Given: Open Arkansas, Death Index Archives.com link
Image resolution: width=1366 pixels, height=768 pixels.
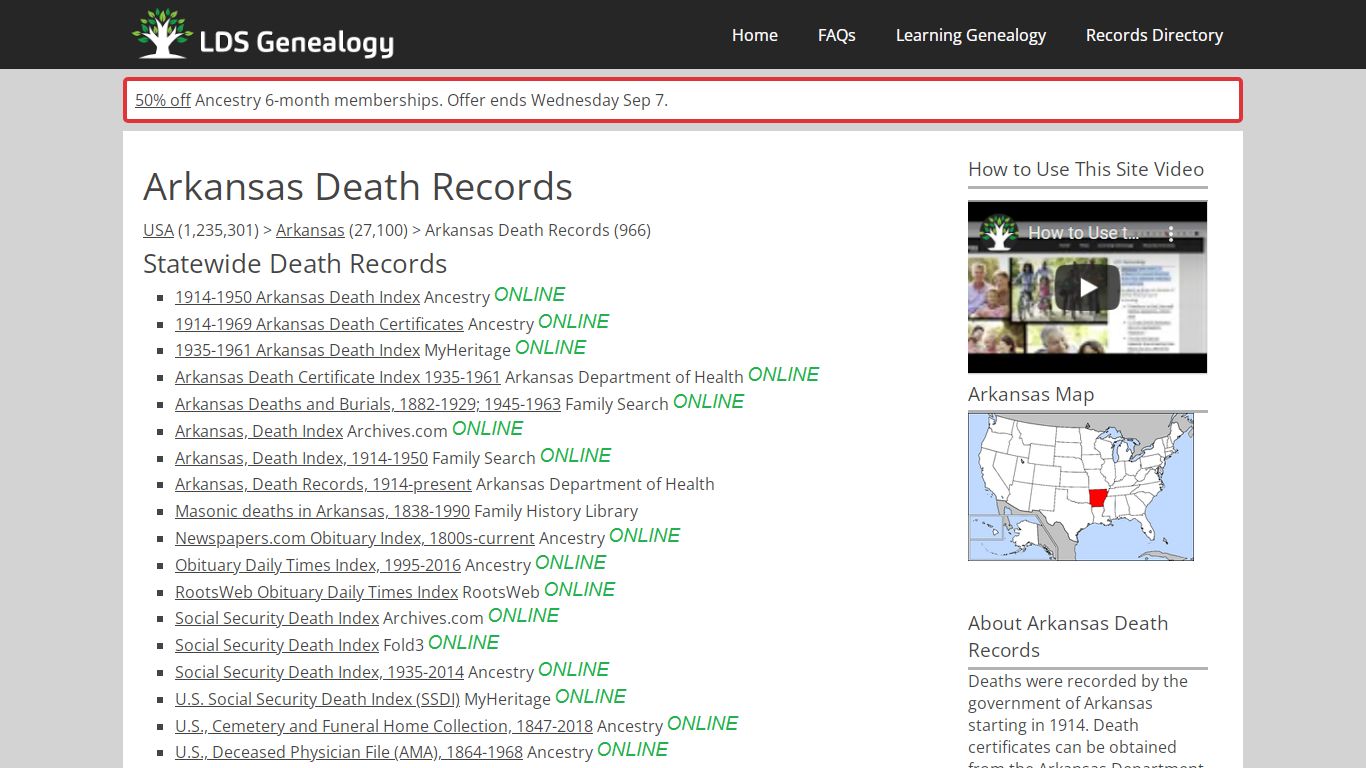Looking at the screenshot, I should pos(259,431).
